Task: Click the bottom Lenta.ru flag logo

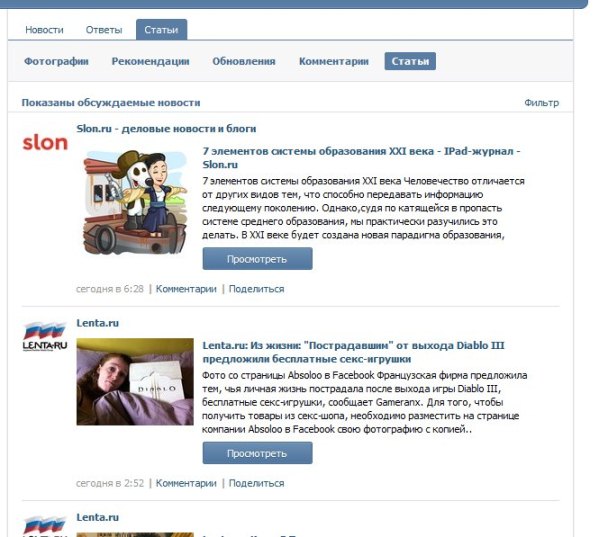Action: point(45,526)
